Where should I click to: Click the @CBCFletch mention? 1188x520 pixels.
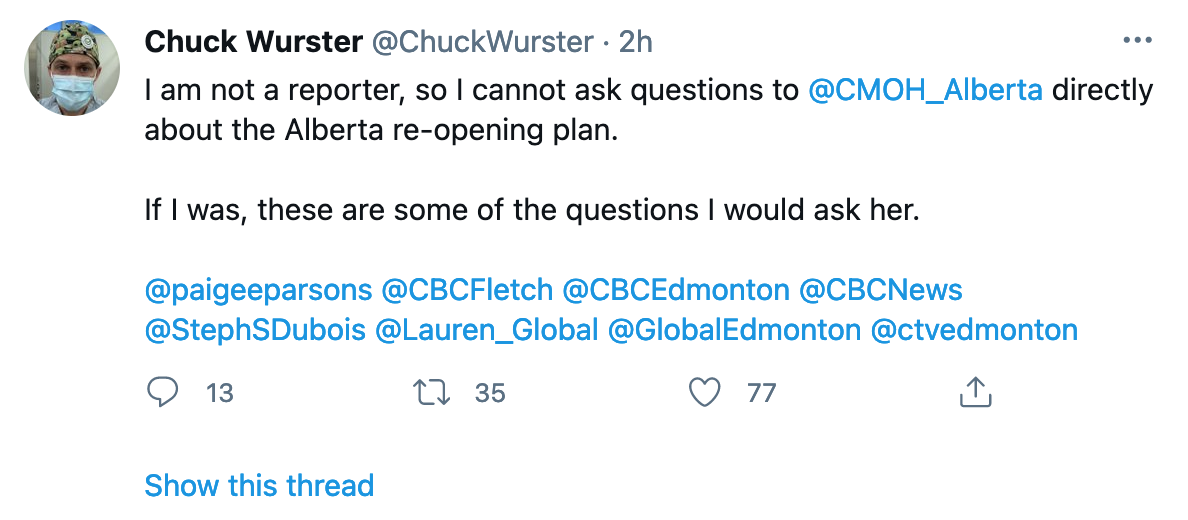[x=467, y=291]
